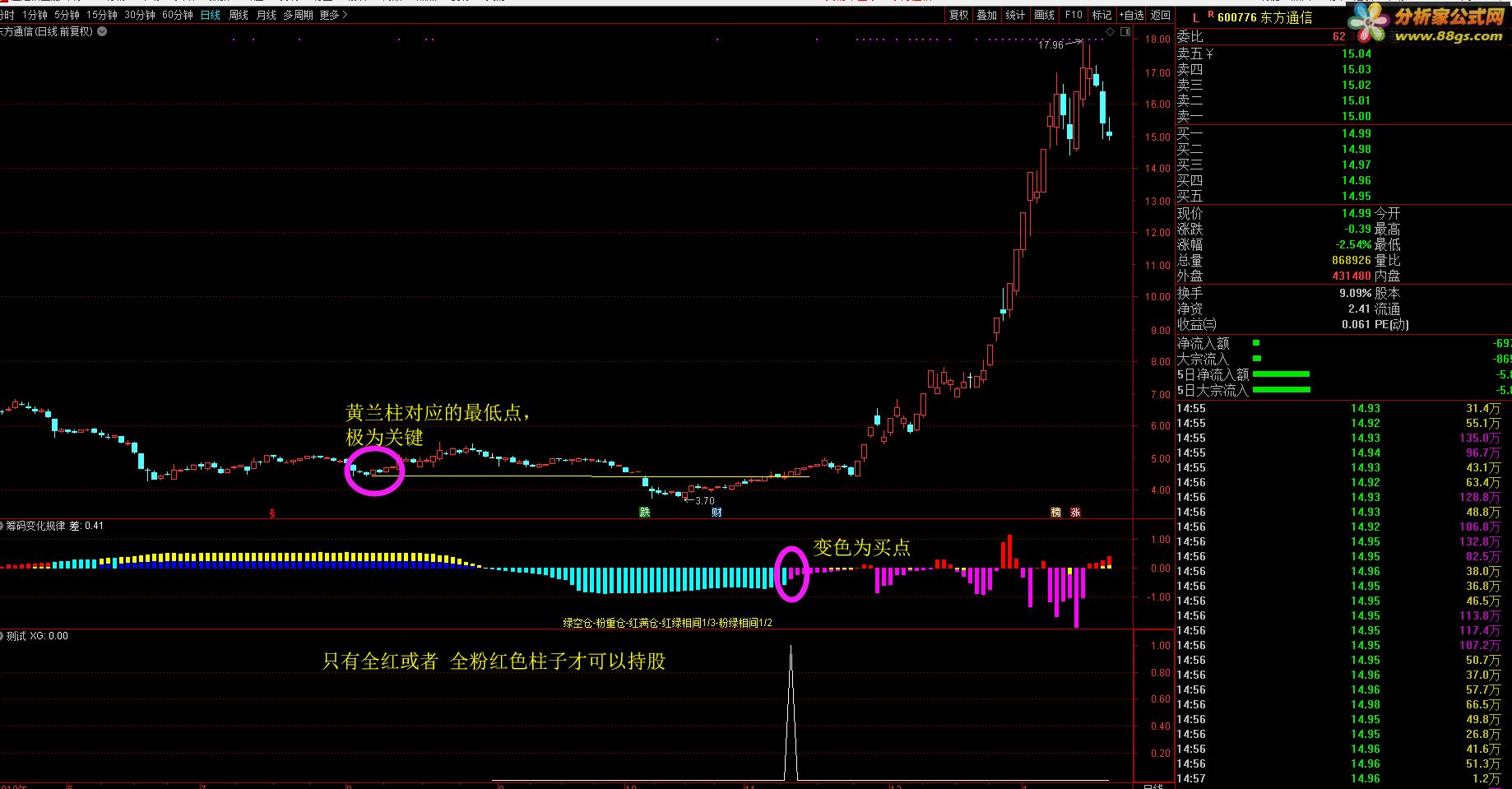Click the L icon beside 600776

[1195, 17]
